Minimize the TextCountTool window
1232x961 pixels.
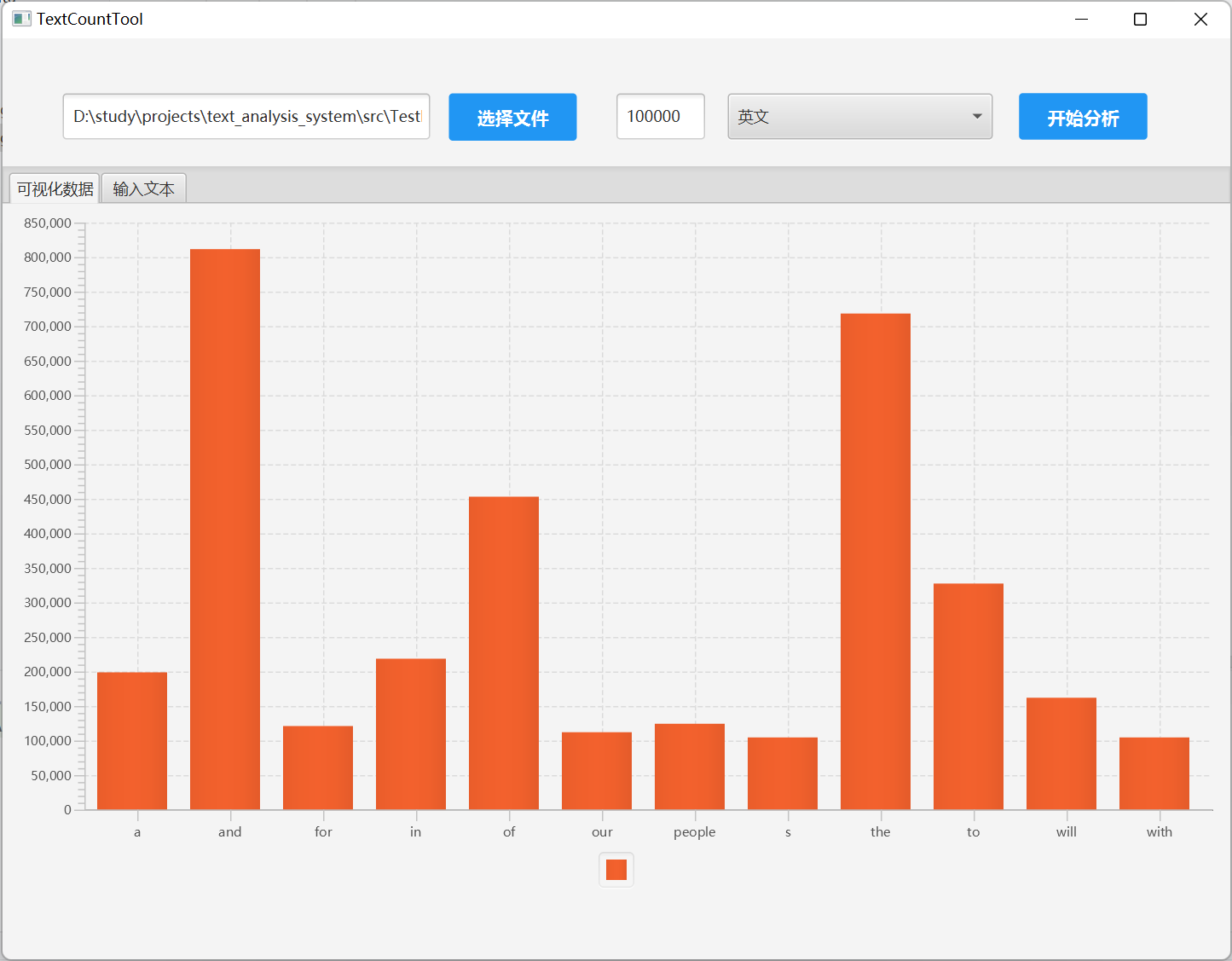1081,20
